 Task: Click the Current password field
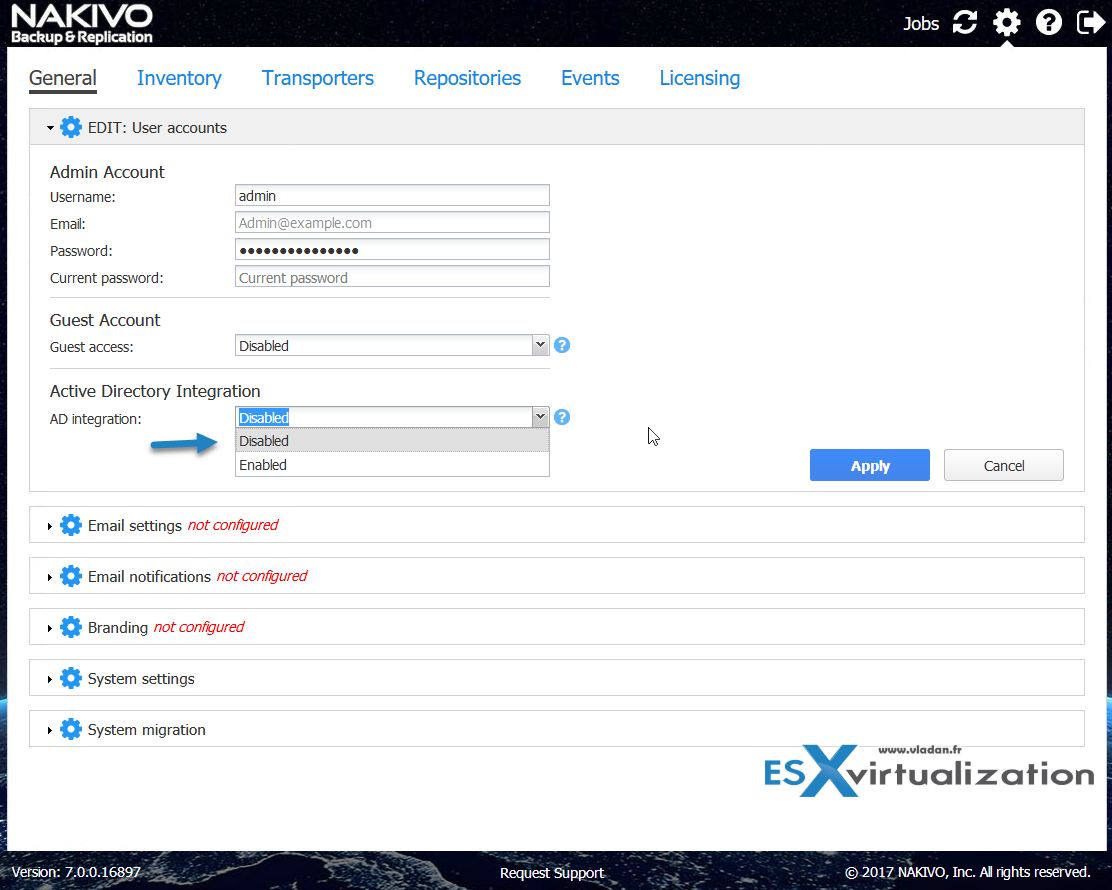(392, 277)
